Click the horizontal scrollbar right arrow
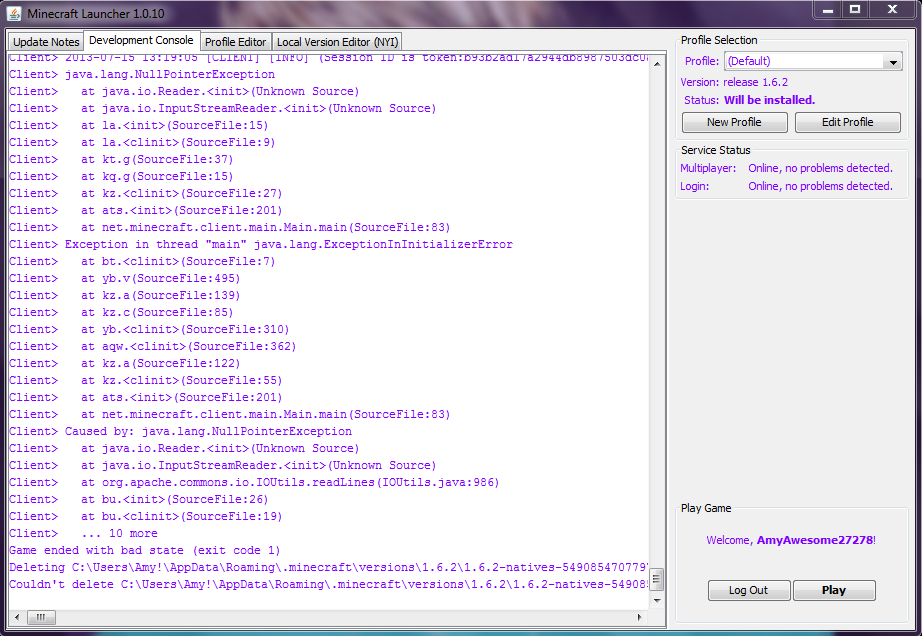 [640, 617]
